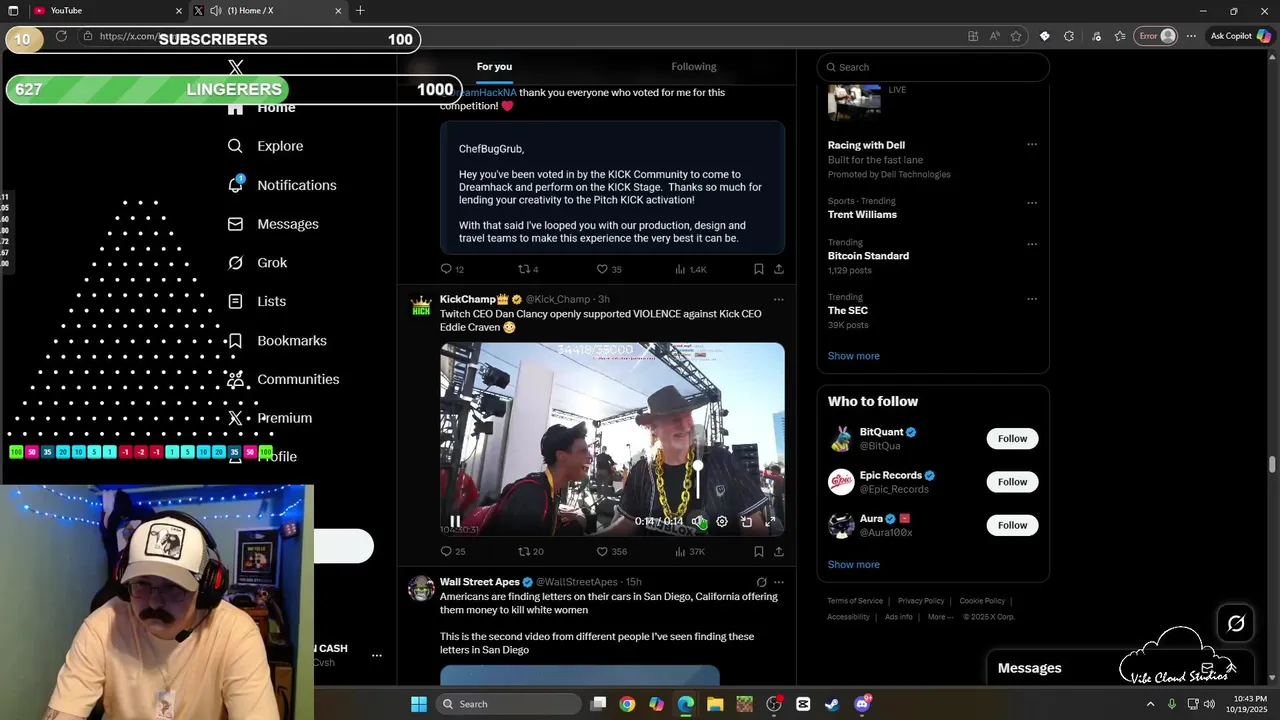Bookmark the ChefBugGrub post
Viewport: 1280px width, 720px height.
point(759,269)
